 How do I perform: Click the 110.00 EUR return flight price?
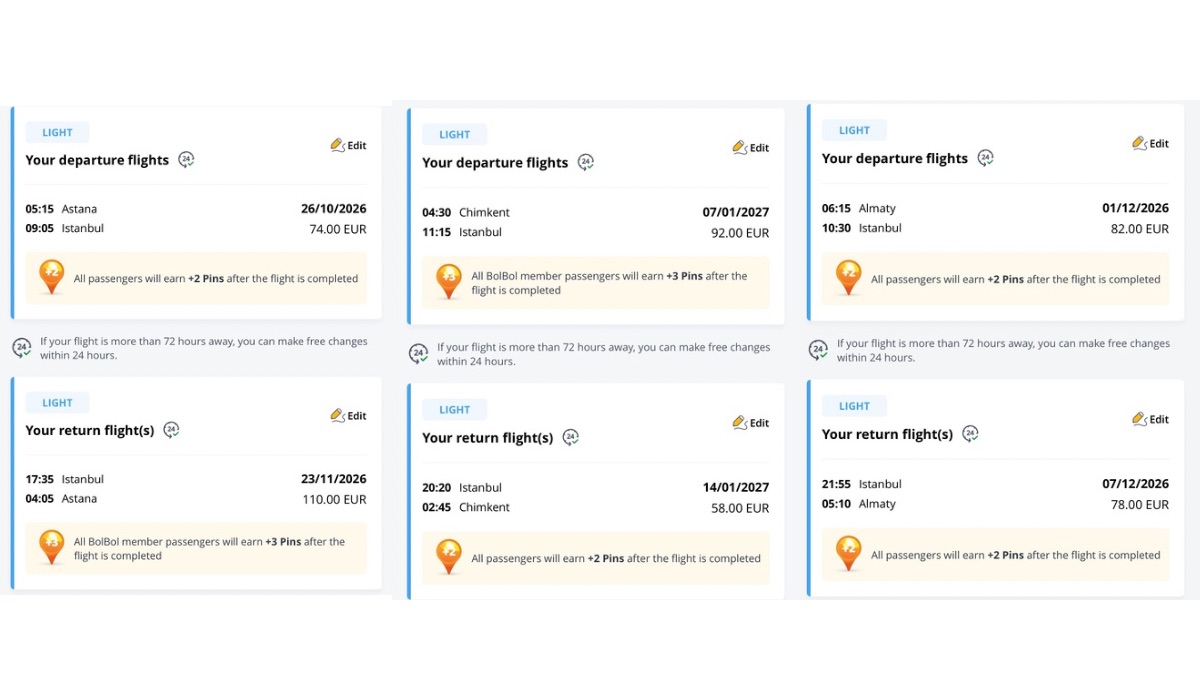click(x=335, y=499)
